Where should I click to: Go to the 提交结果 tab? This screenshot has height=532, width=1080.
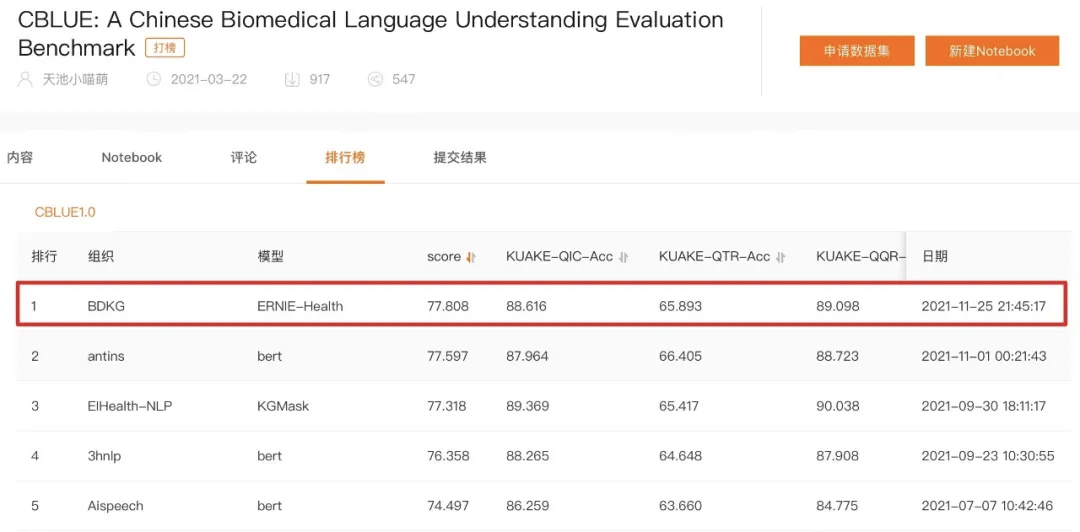pos(460,158)
